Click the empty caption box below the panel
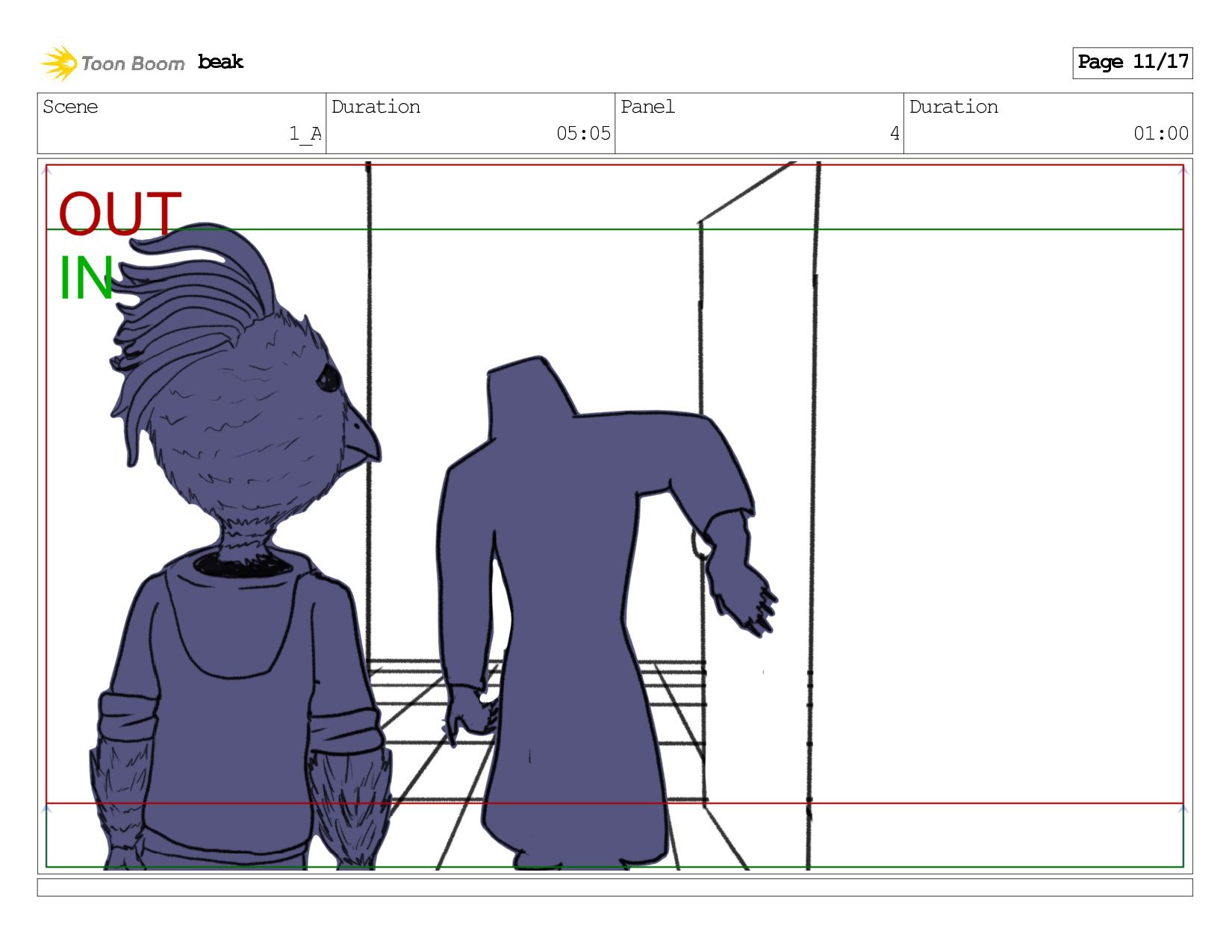The width and height of the screenshot is (1232, 952). pyautogui.click(x=615, y=887)
